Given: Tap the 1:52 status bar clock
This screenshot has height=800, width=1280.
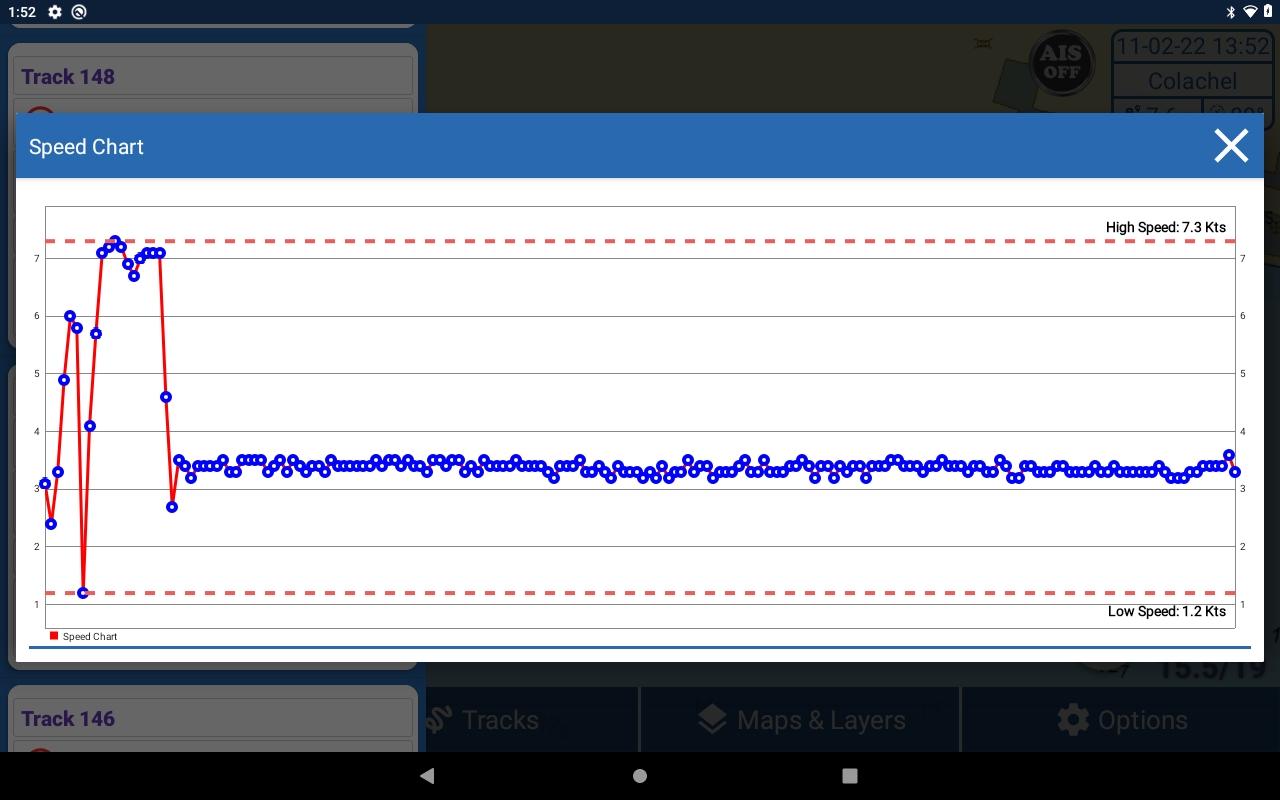Looking at the screenshot, I should click(x=20, y=12).
